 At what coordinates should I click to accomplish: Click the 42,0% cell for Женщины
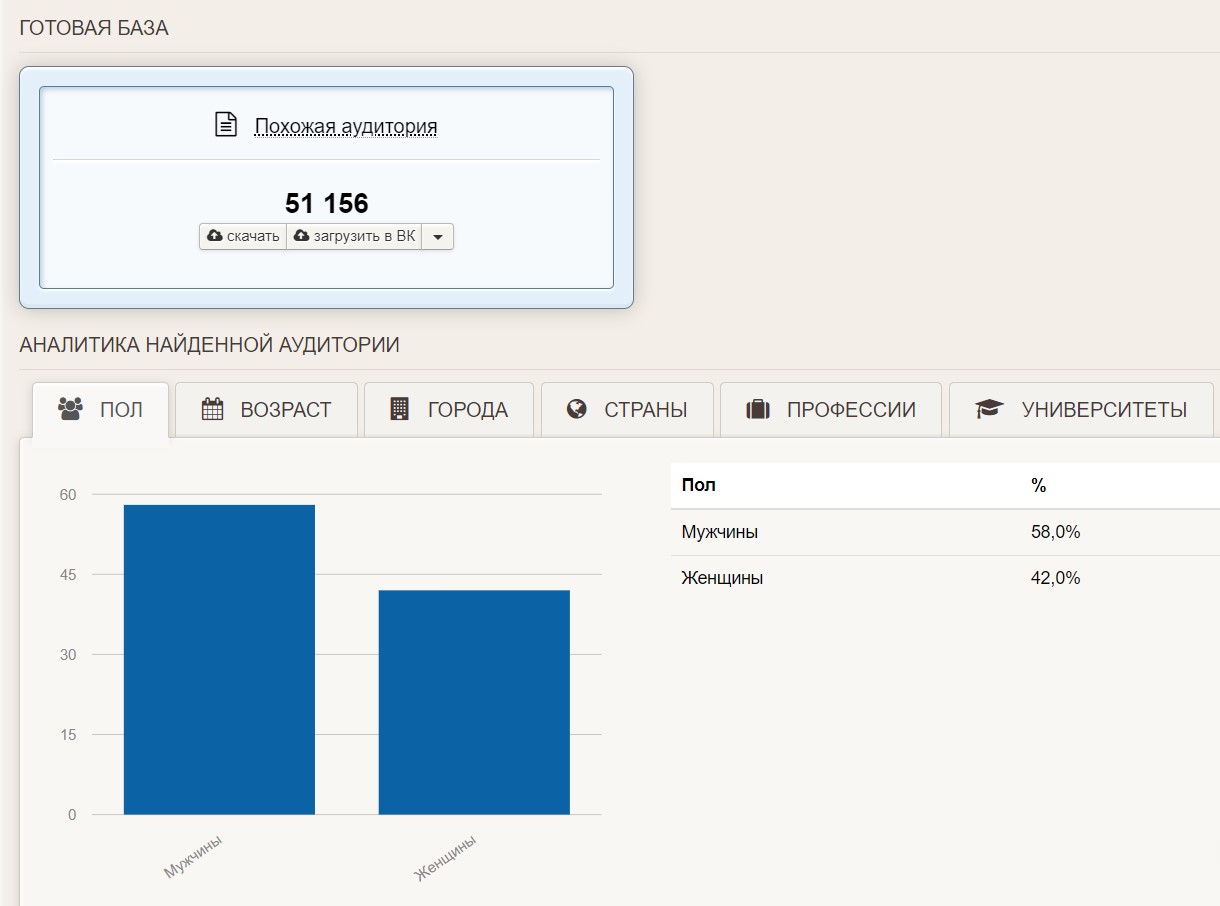pos(1055,578)
